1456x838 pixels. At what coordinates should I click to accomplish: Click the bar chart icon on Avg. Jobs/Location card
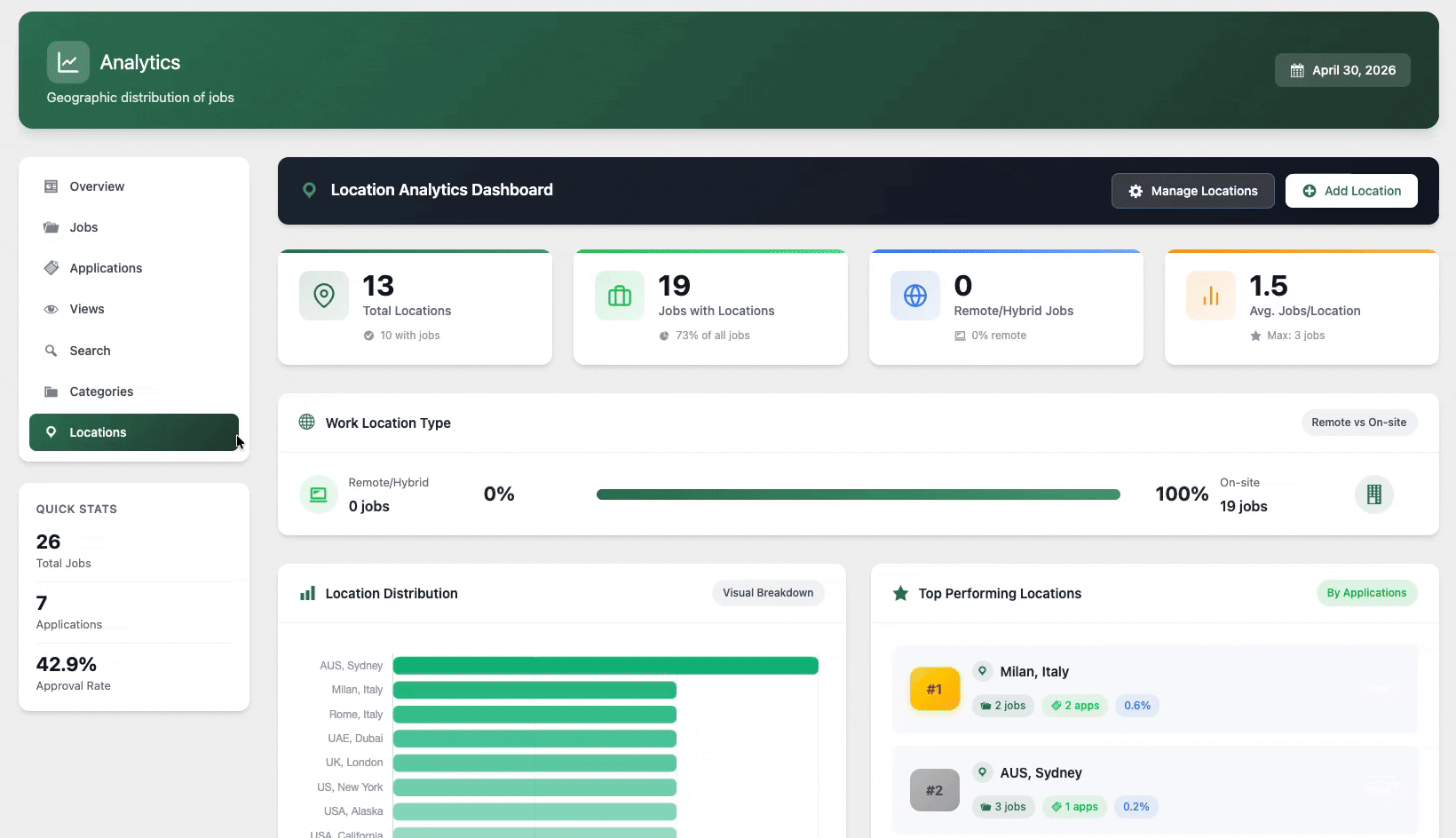(1211, 296)
